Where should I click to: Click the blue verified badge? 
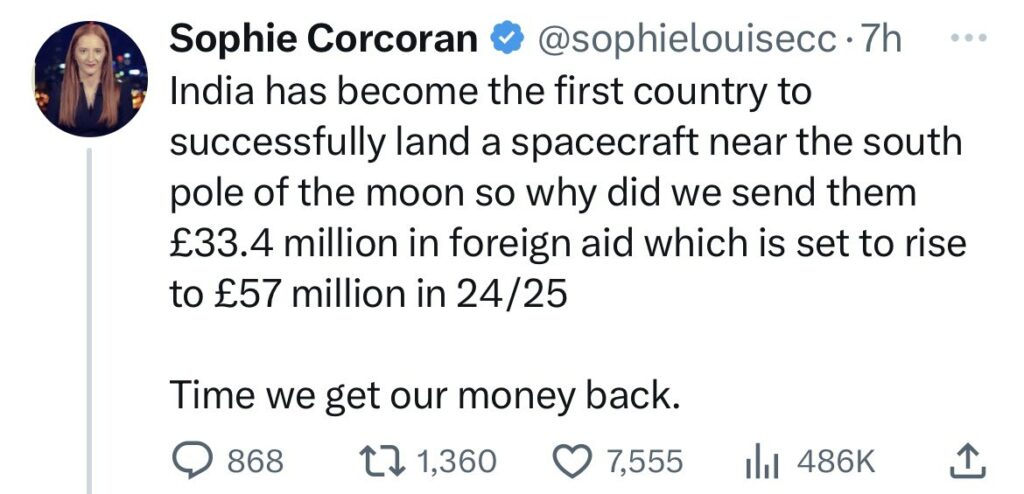[507, 39]
